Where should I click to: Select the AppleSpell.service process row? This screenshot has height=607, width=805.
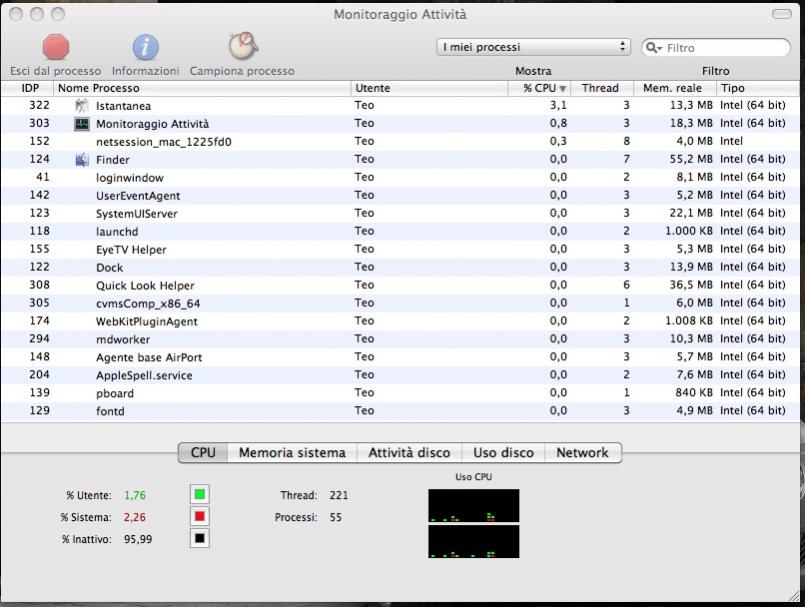[x=400, y=375]
